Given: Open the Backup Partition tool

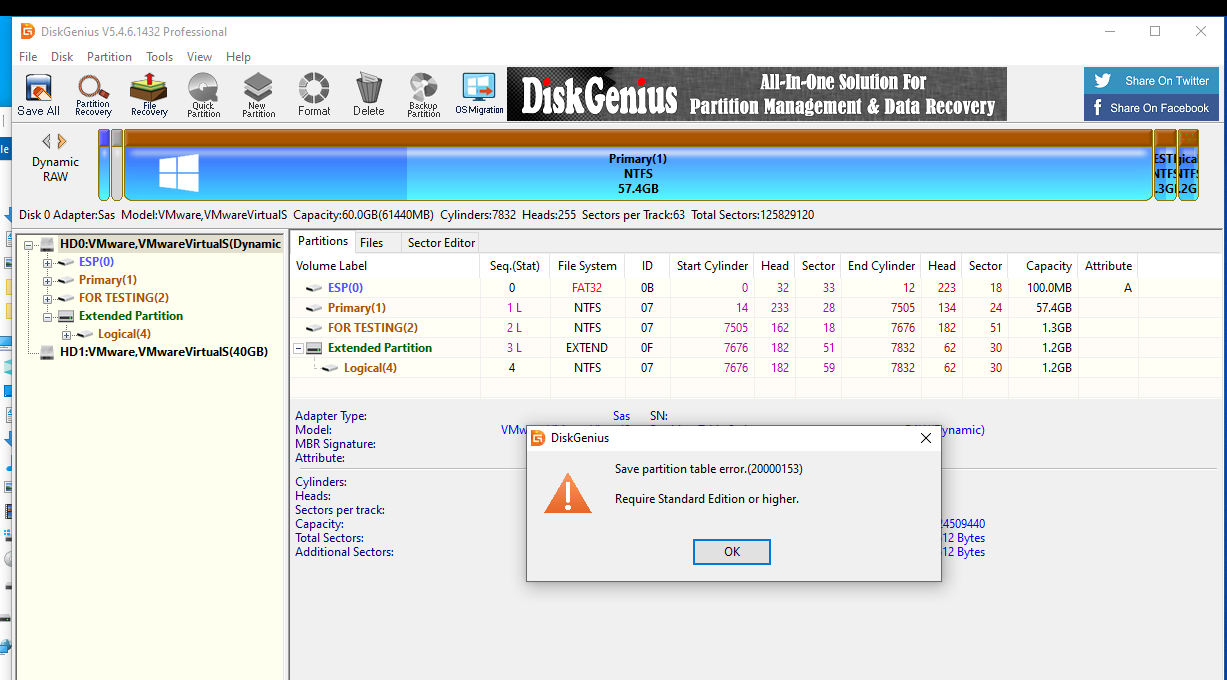Looking at the screenshot, I should (x=423, y=95).
